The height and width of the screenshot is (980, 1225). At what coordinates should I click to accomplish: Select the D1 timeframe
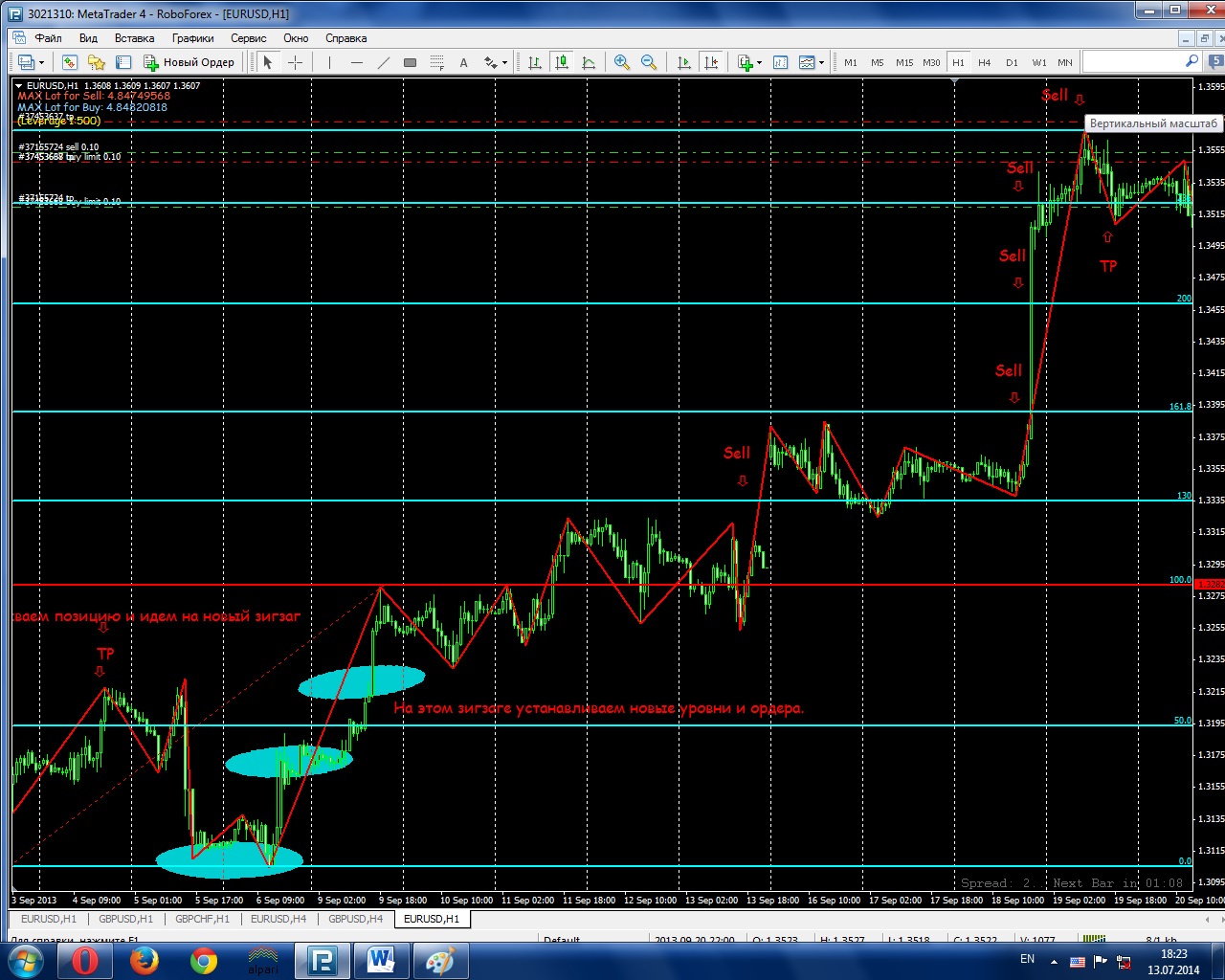pyautogui.click(x=1012, y=62)
